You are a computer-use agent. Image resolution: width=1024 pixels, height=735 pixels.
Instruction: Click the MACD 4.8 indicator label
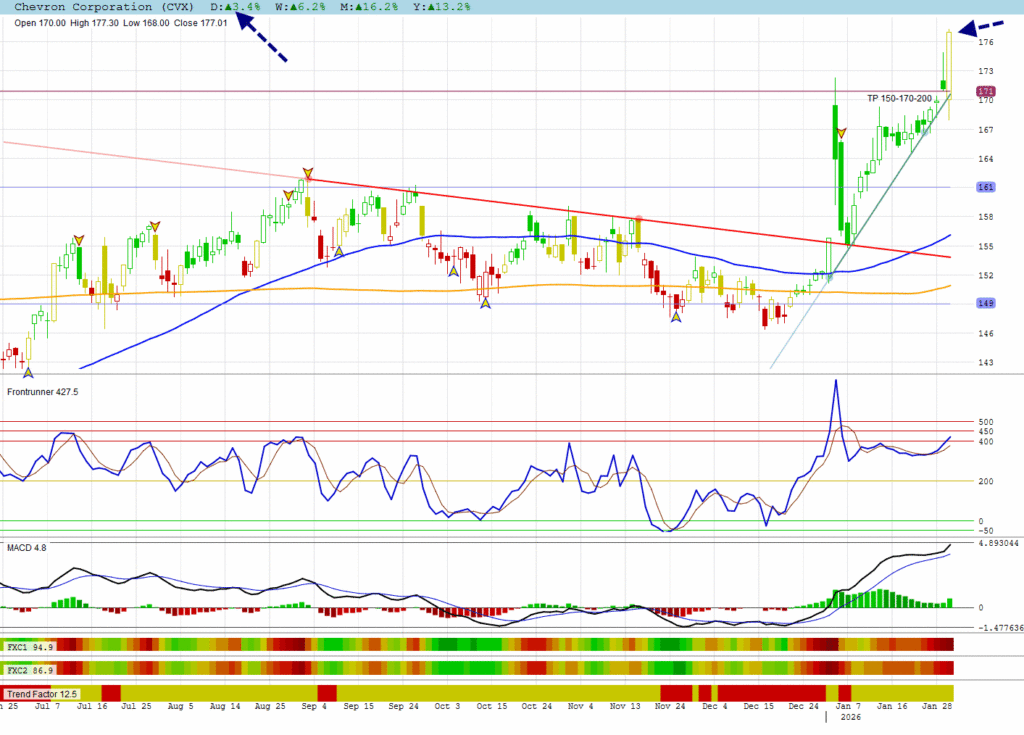click(x=26, y=547)
